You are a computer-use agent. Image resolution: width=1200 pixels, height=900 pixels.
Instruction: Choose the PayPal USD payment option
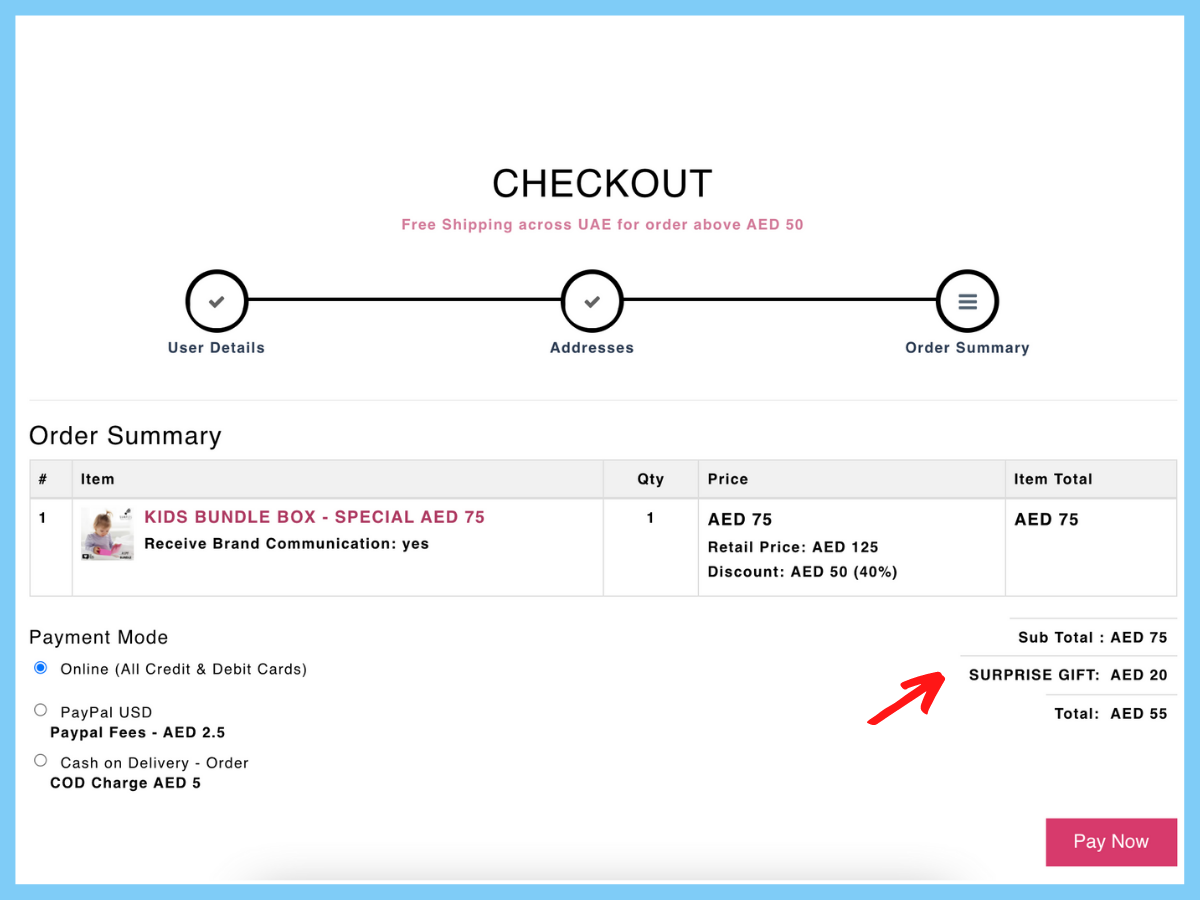tap(40, 710)
